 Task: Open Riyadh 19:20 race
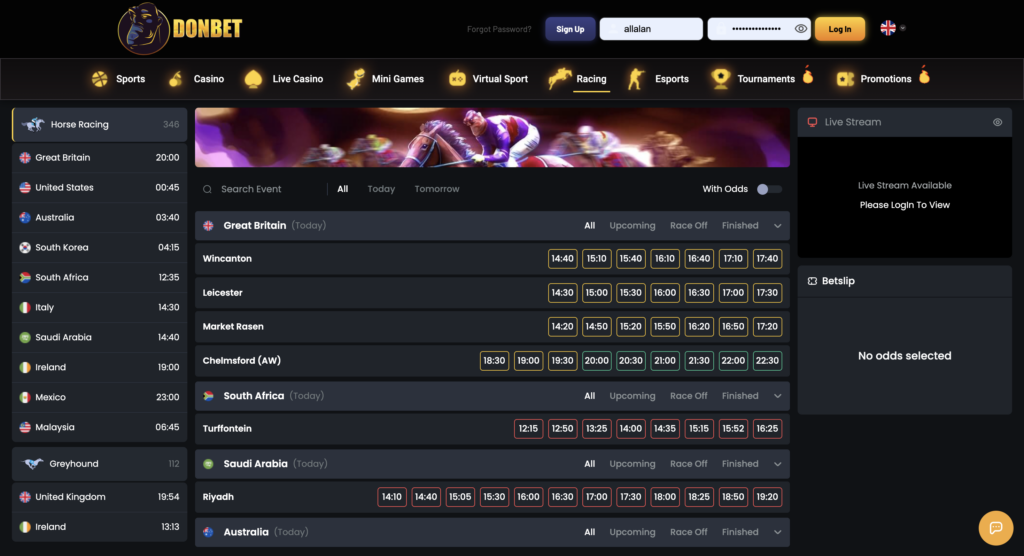[x=767, y=497]
